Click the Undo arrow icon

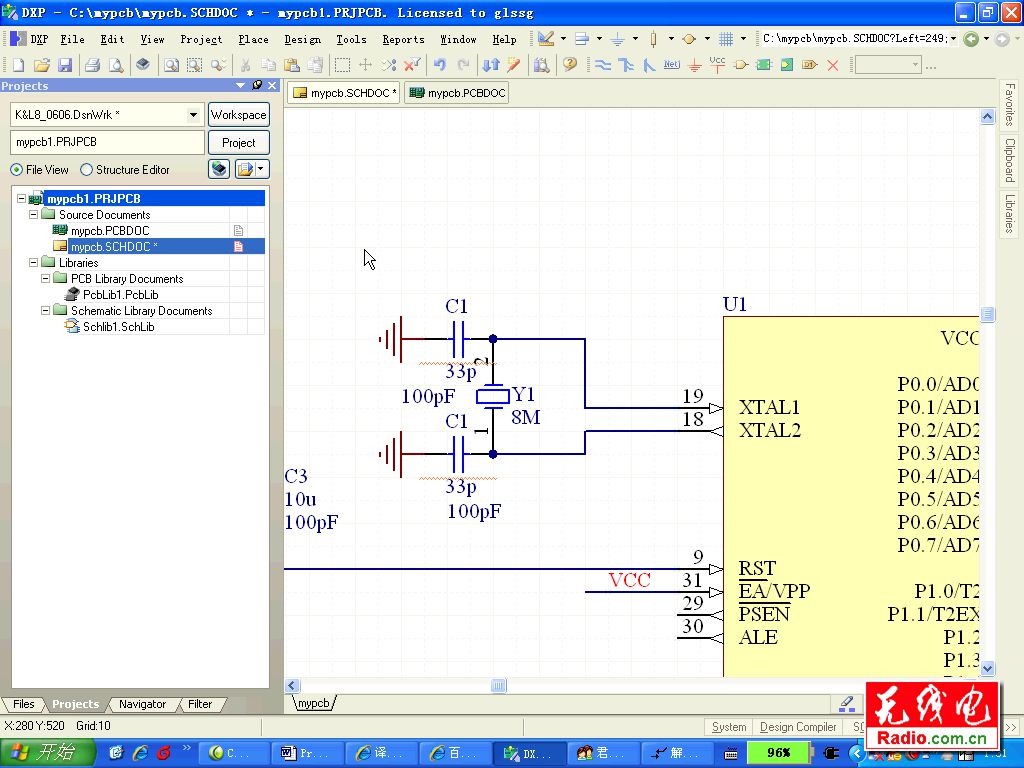[x=440, y=65]
